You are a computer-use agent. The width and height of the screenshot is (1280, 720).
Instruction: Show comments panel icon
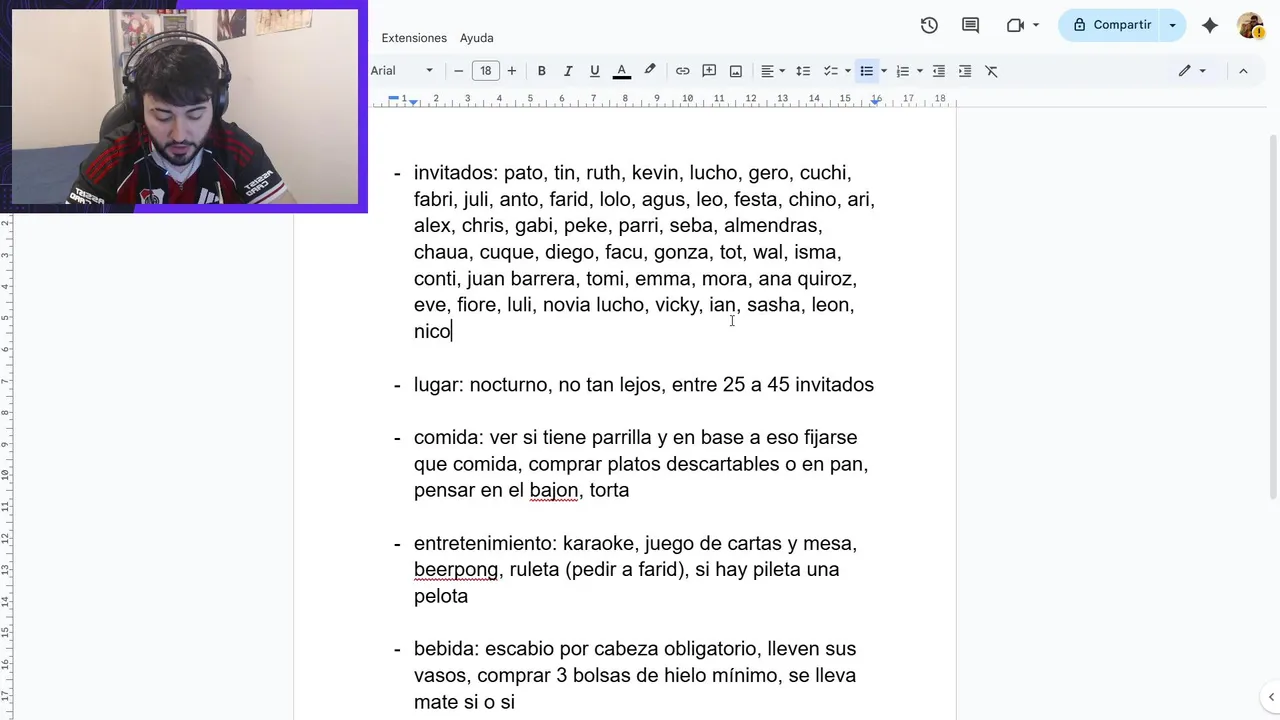tap(970, 25)
